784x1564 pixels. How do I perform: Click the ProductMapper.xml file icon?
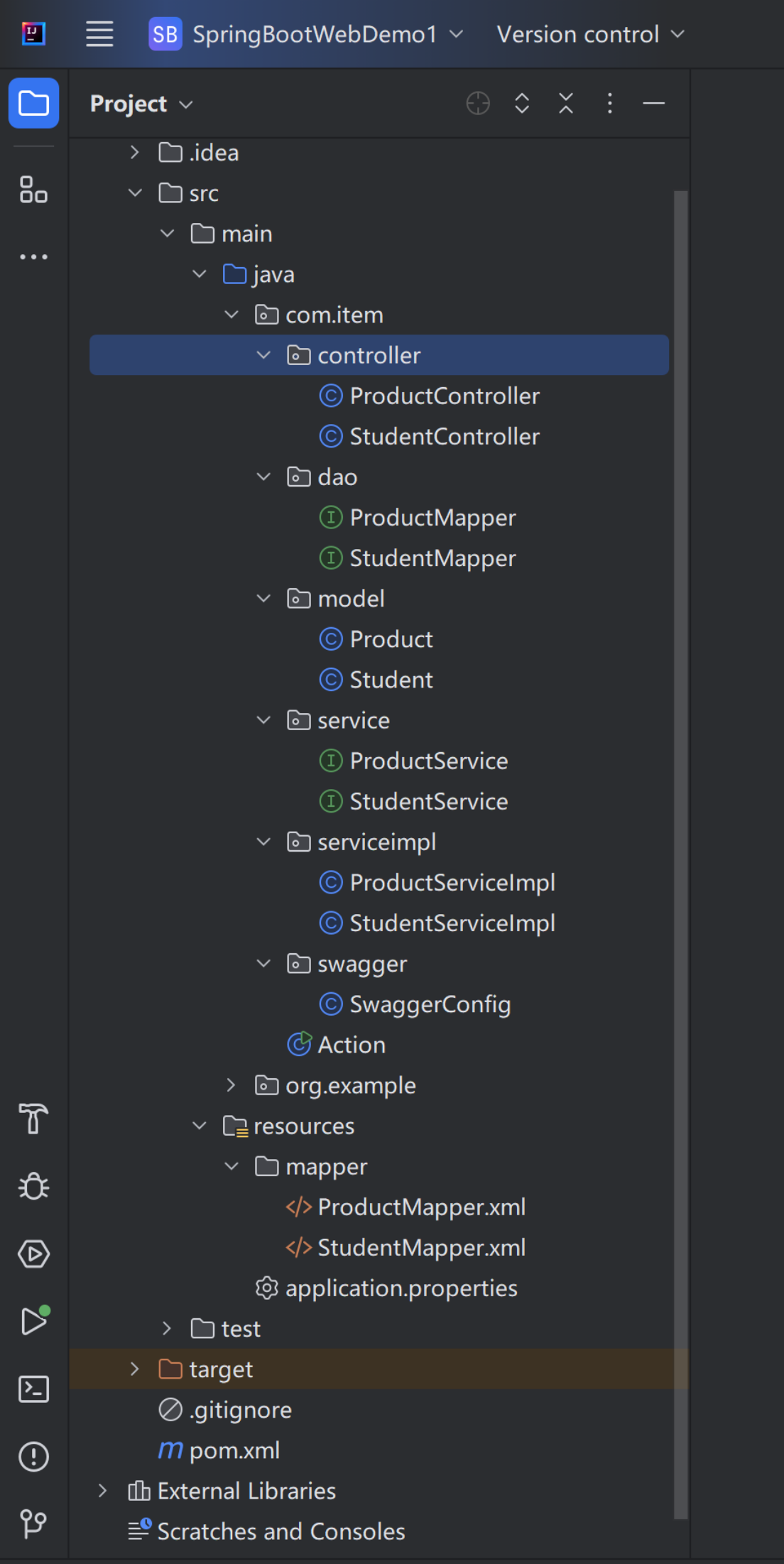click(x=299, y=1207)
